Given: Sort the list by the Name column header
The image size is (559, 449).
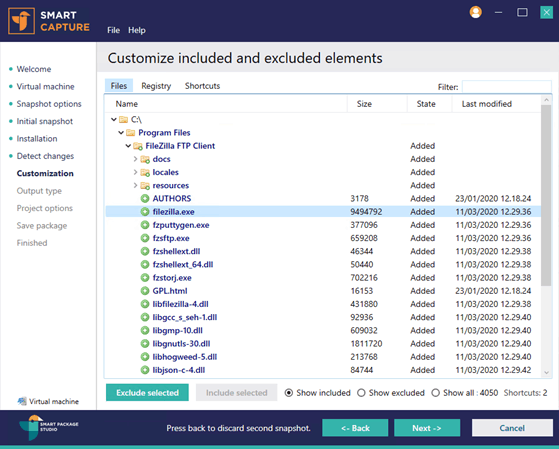Looking at the screenshot, I should click(127, 104).
